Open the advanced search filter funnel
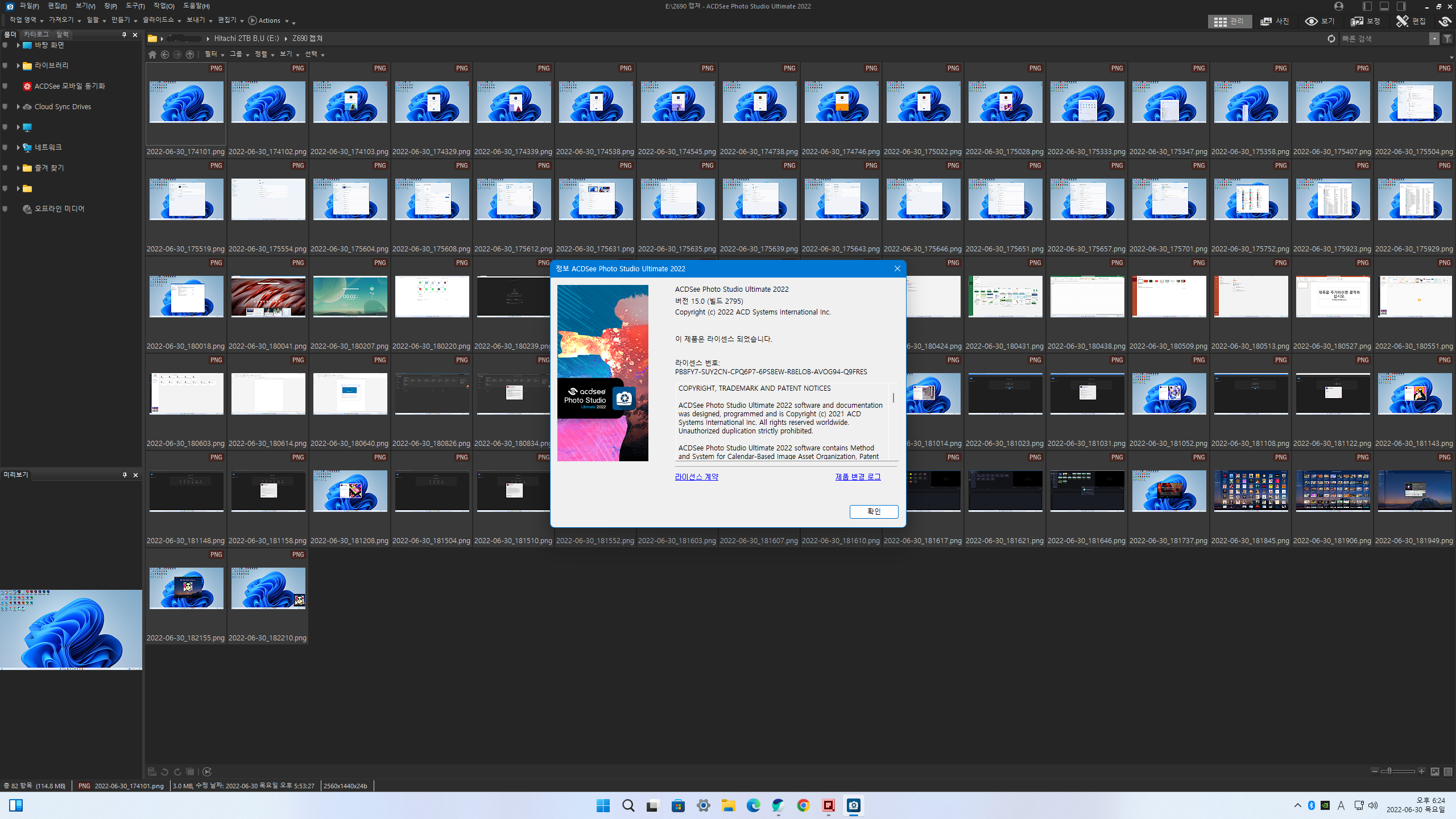The image size is (1456, 819). tap(1447, 39)
